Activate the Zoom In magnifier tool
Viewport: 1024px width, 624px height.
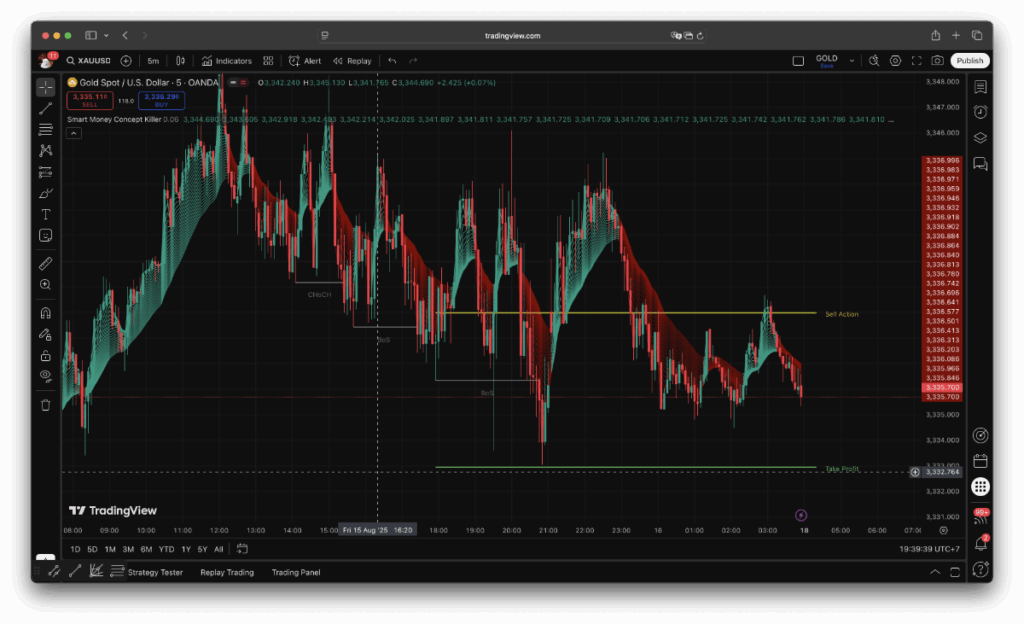pos(45,285)
